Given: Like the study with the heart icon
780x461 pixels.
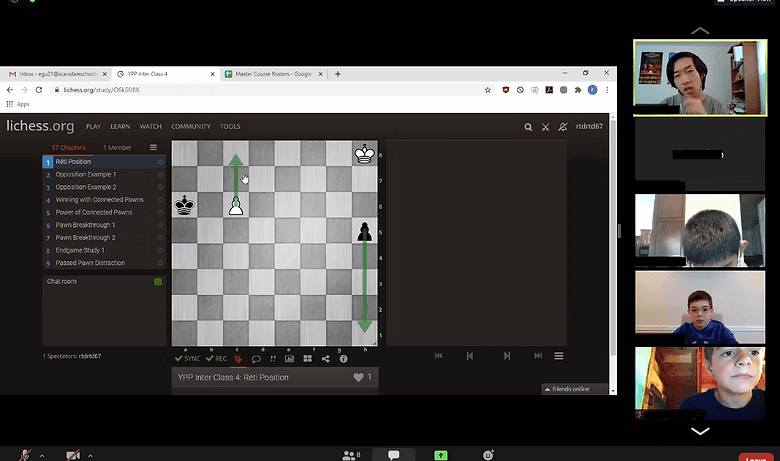Looking at the screenshot, I should 358,377.
